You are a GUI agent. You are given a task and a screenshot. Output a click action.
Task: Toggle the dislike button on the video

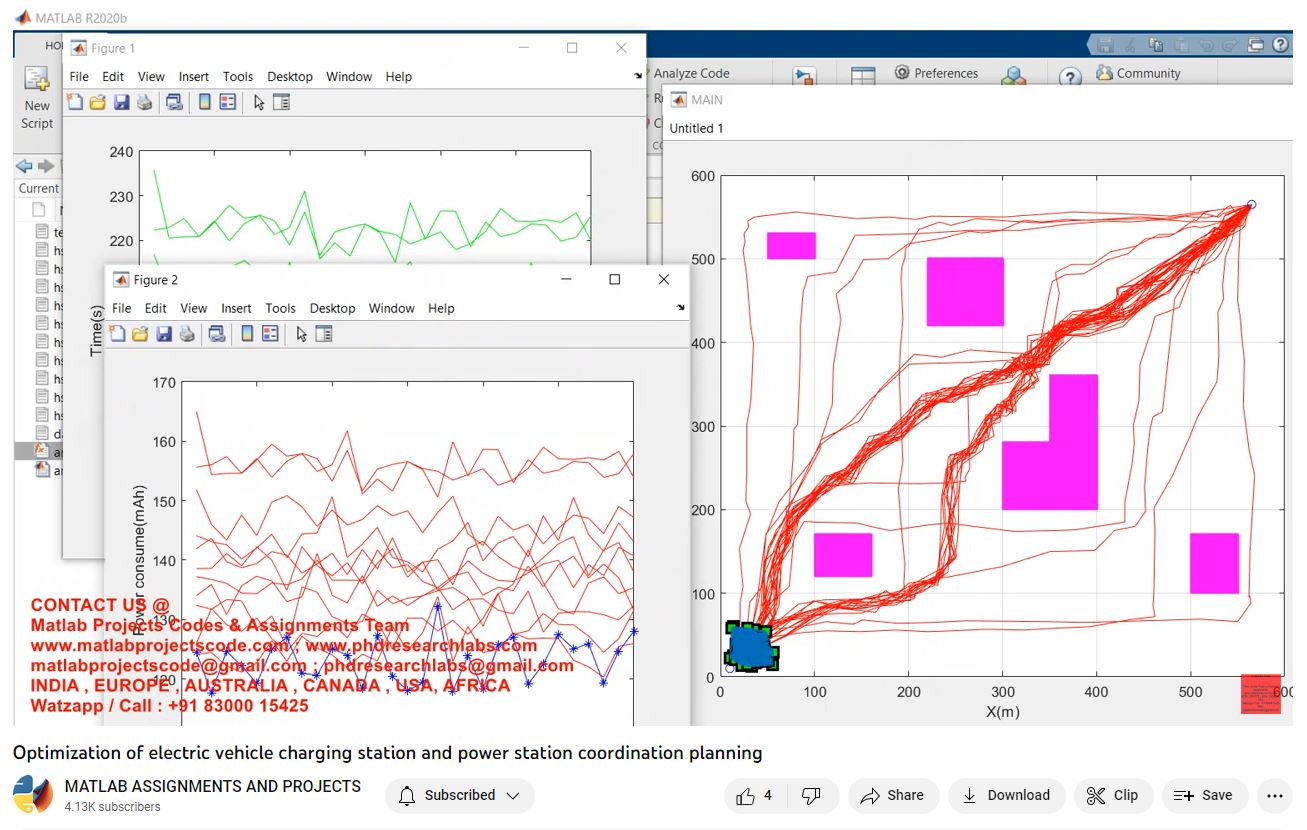point(812,796)
